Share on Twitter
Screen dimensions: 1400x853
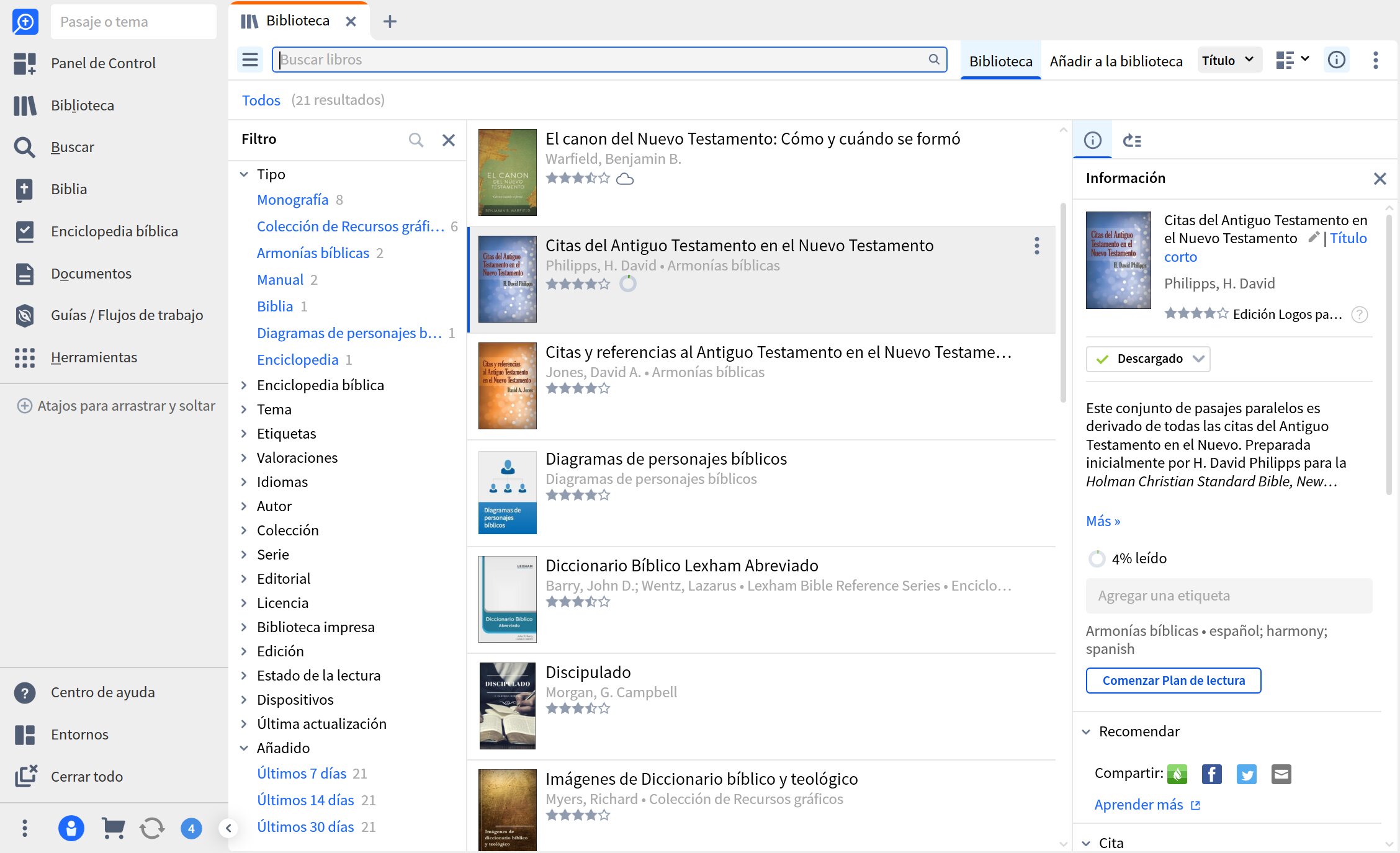(1247, 774)
